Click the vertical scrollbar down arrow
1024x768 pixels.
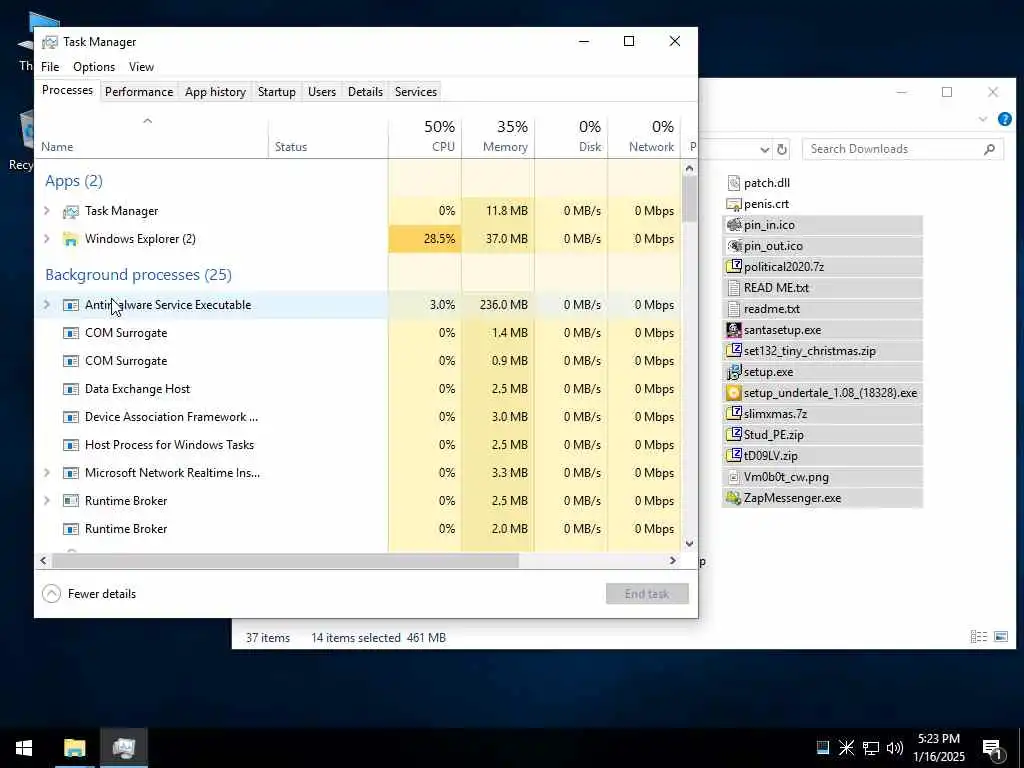pyautogui.click(x=689, y=543)
